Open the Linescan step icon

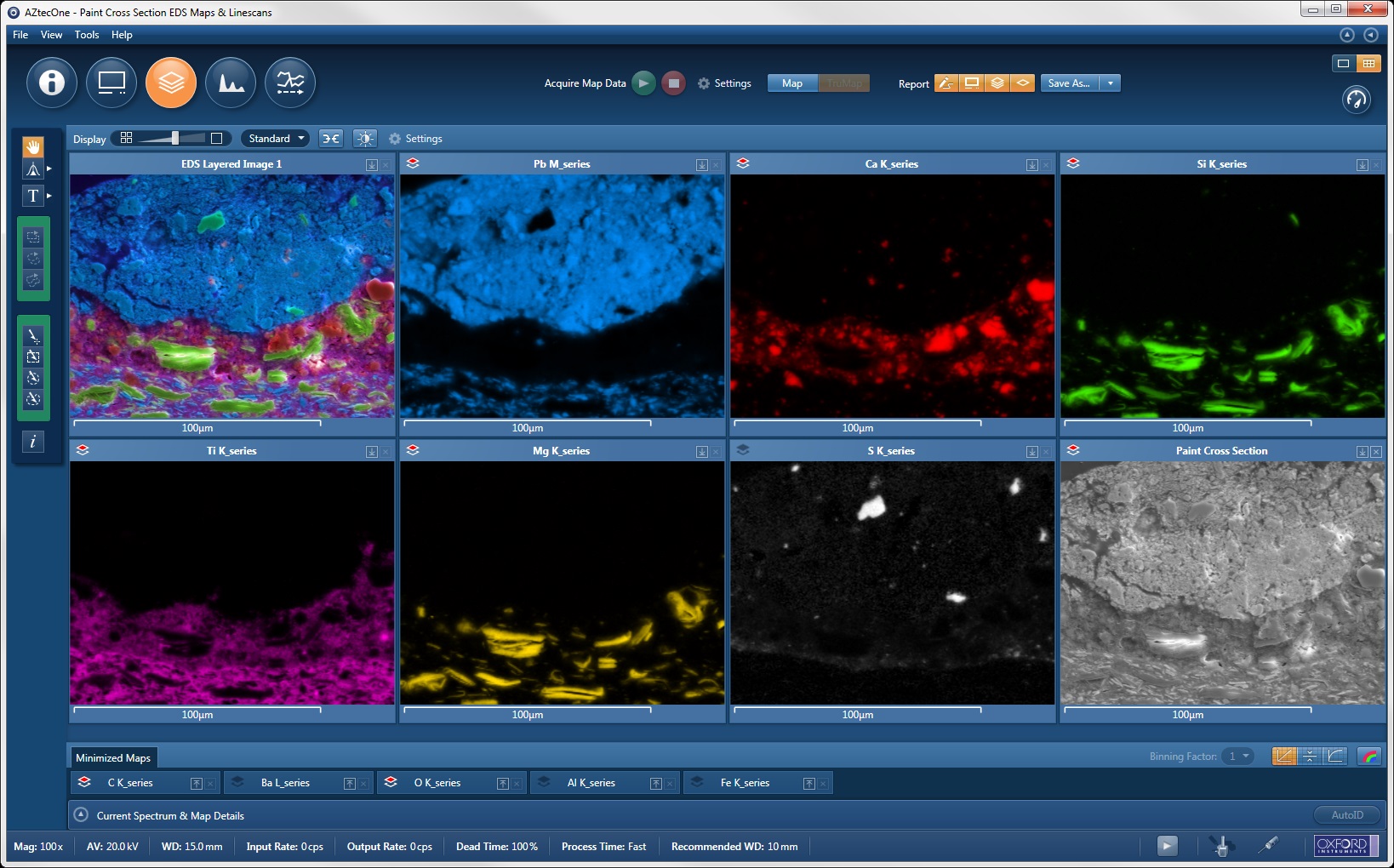(290, 83)
